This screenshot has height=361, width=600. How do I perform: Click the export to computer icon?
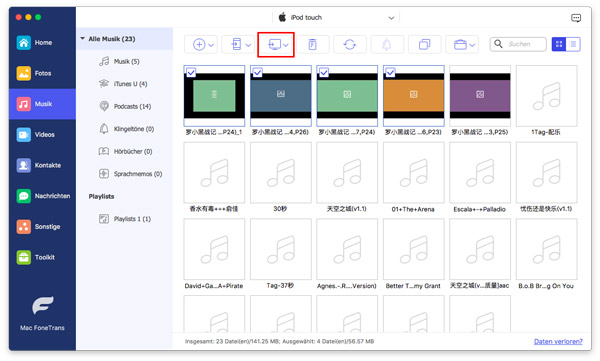tap(274, 44)
